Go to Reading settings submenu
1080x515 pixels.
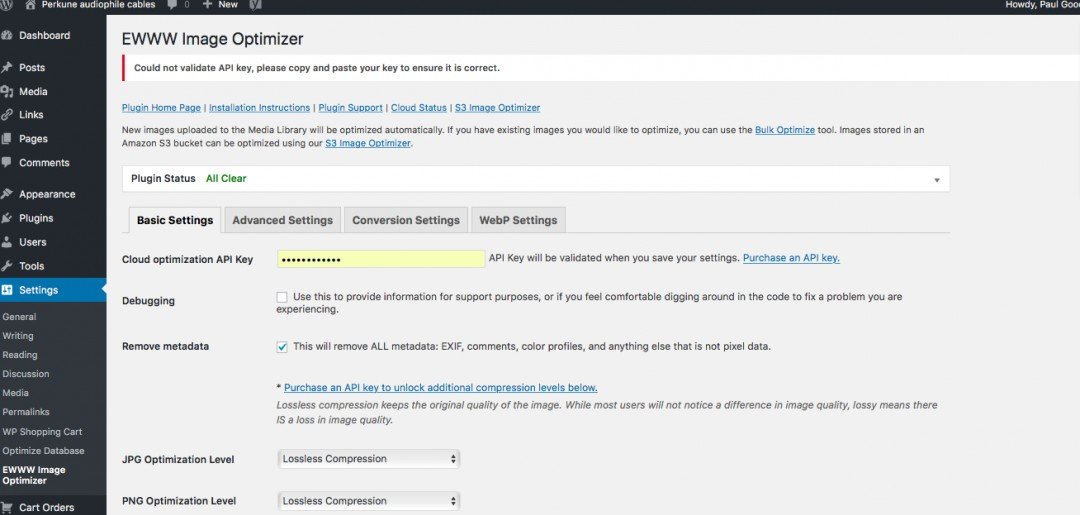pyautogui.click(x=20, y=355)
